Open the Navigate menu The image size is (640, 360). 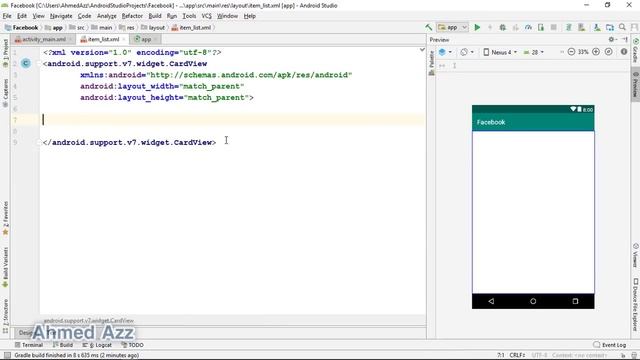pos(61,16)
